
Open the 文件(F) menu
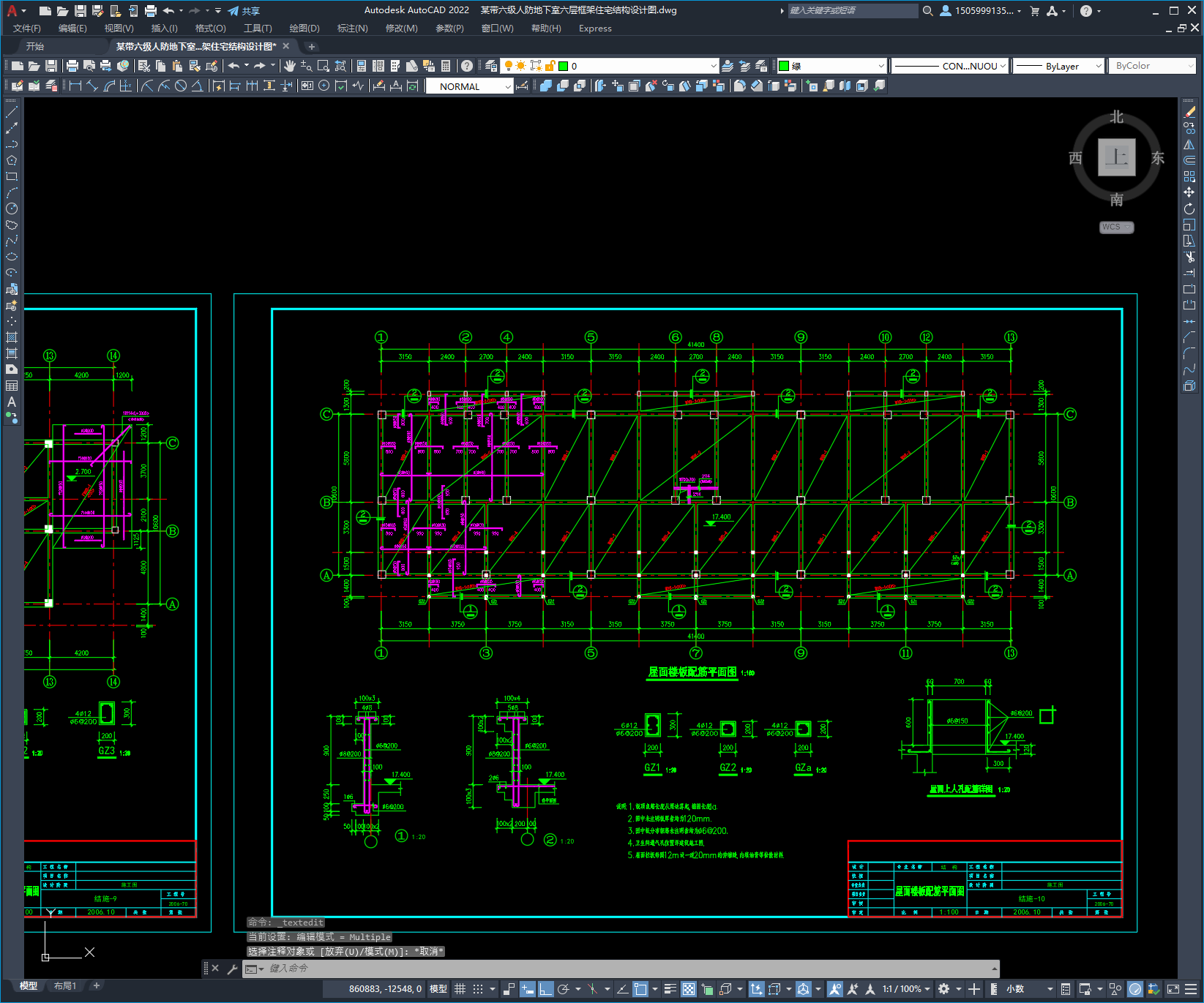tap(27, 29)
